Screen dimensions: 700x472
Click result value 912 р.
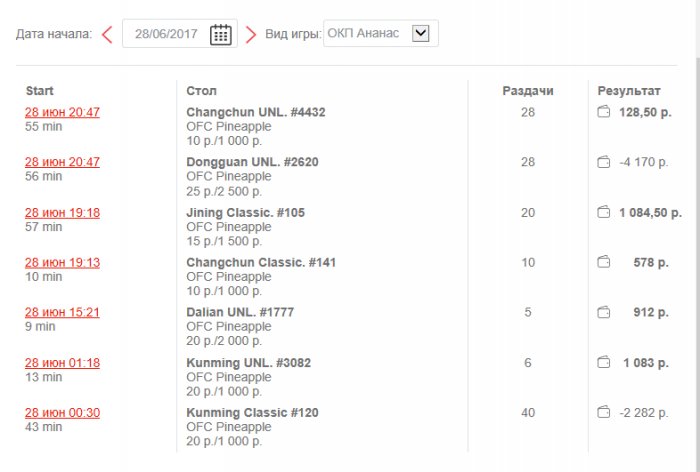pyautogui.click(x=651, y=312)
